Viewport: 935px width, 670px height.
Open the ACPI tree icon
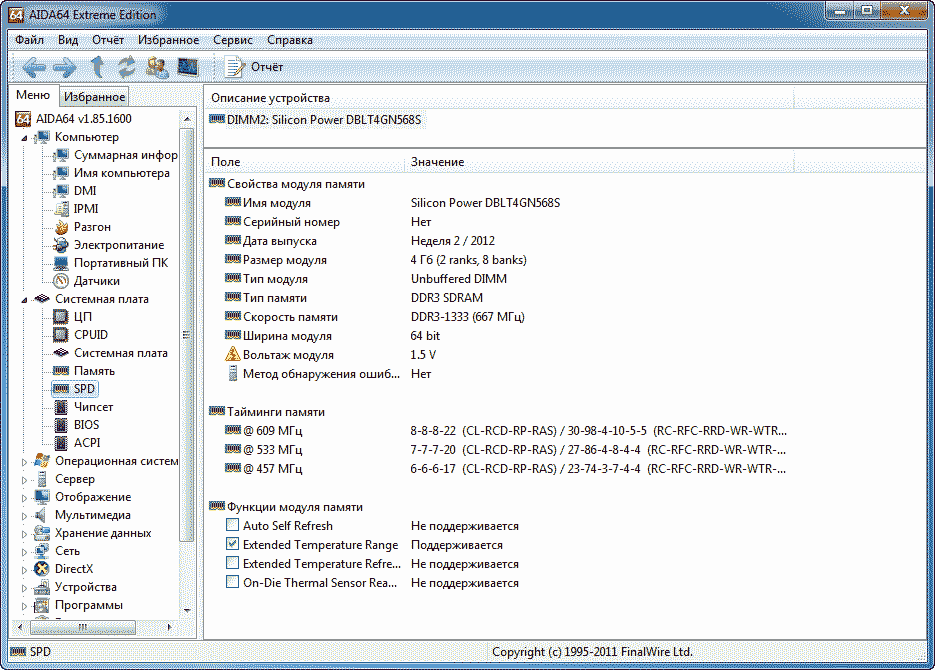coord(61,443)
